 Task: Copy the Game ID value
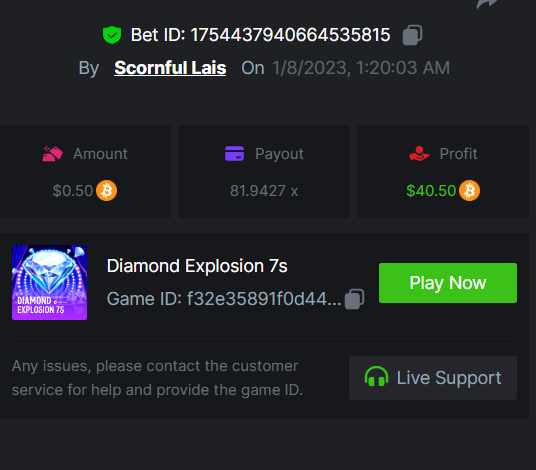pyautogui.click(x=354, y=299)
